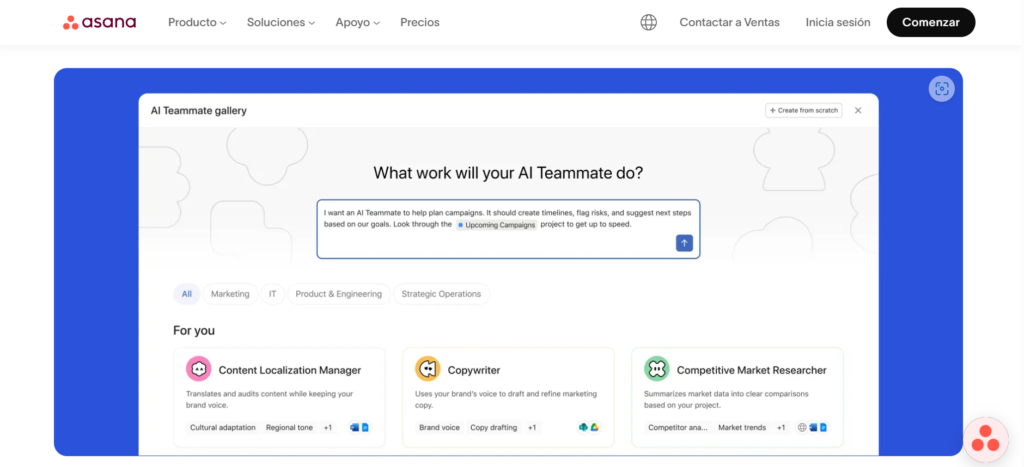The width and height of the screenshot is (1024, 467).
Task: Click +1 tag on Competitive Market Researcher card
Action: tap(781, 428)
